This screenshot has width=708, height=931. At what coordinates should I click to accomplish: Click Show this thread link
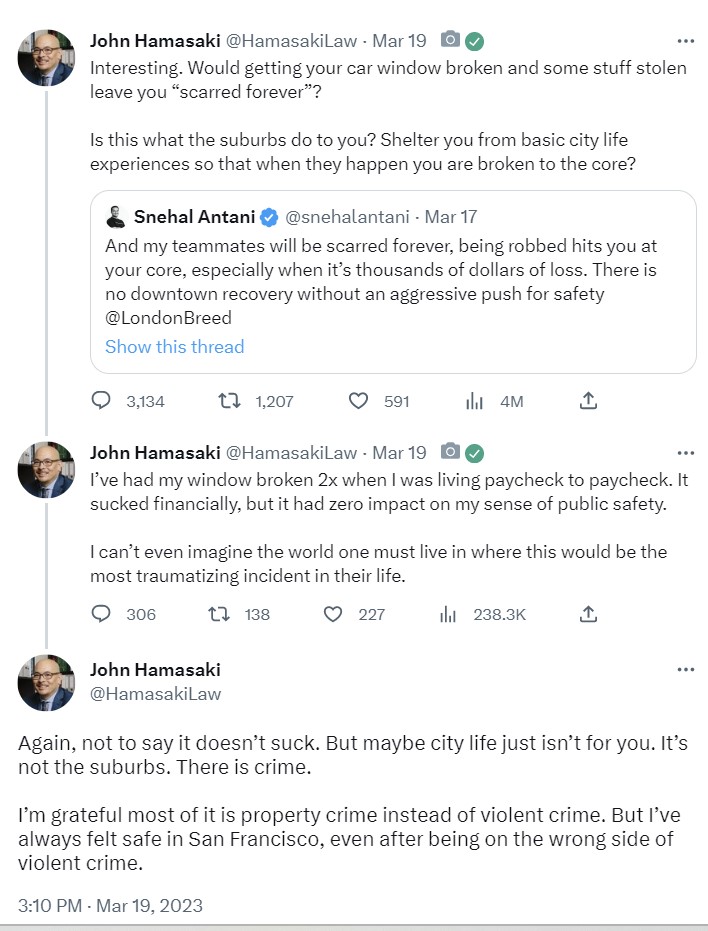point(174,347)
